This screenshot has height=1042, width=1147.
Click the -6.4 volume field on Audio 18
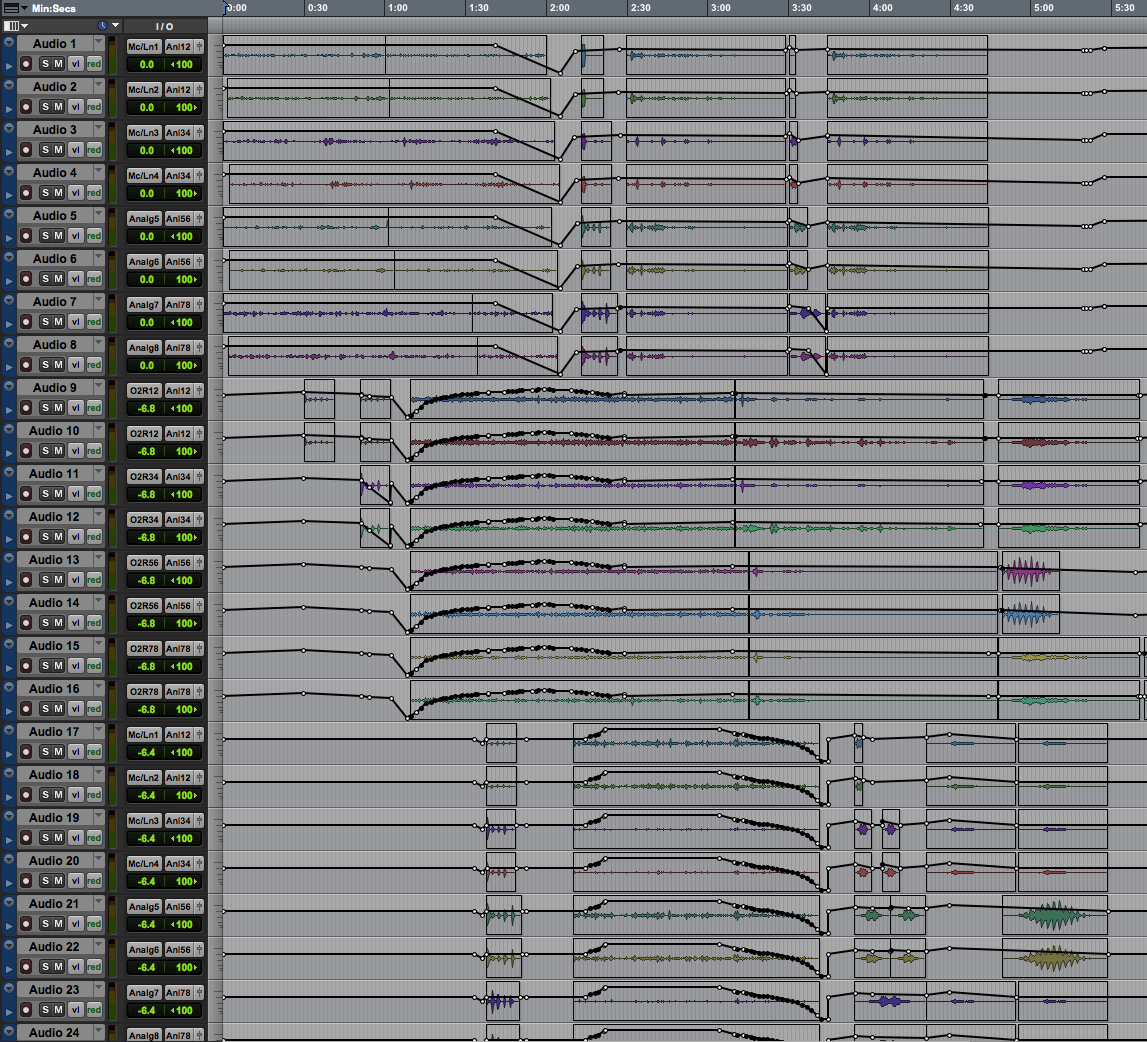pos(146,795)
